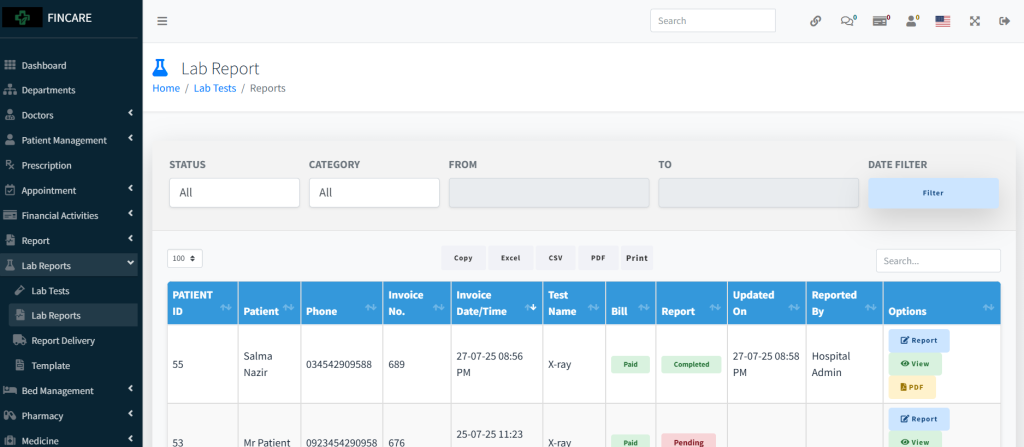The height and width of the screenshot is (447, 1024).
Task: Click the From date input field
Action: tap(548, 193)
